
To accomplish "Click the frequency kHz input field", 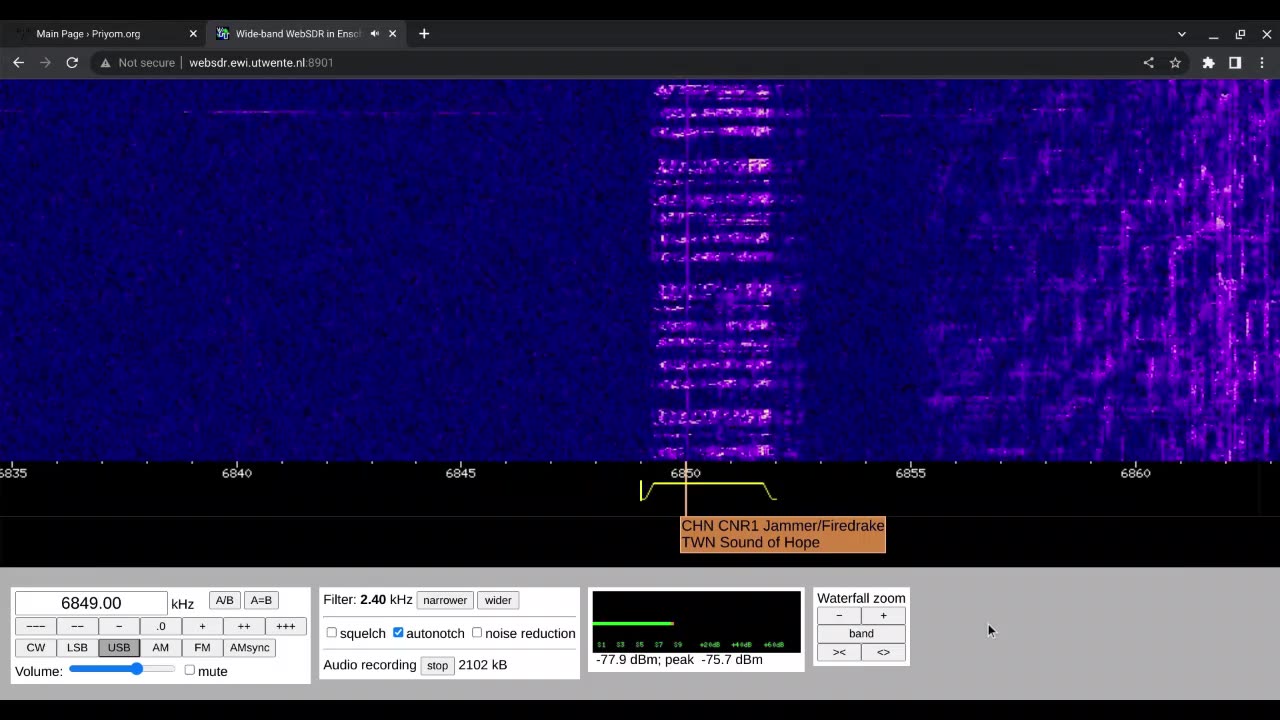I will pyautogui.click(x=91, y=603).
